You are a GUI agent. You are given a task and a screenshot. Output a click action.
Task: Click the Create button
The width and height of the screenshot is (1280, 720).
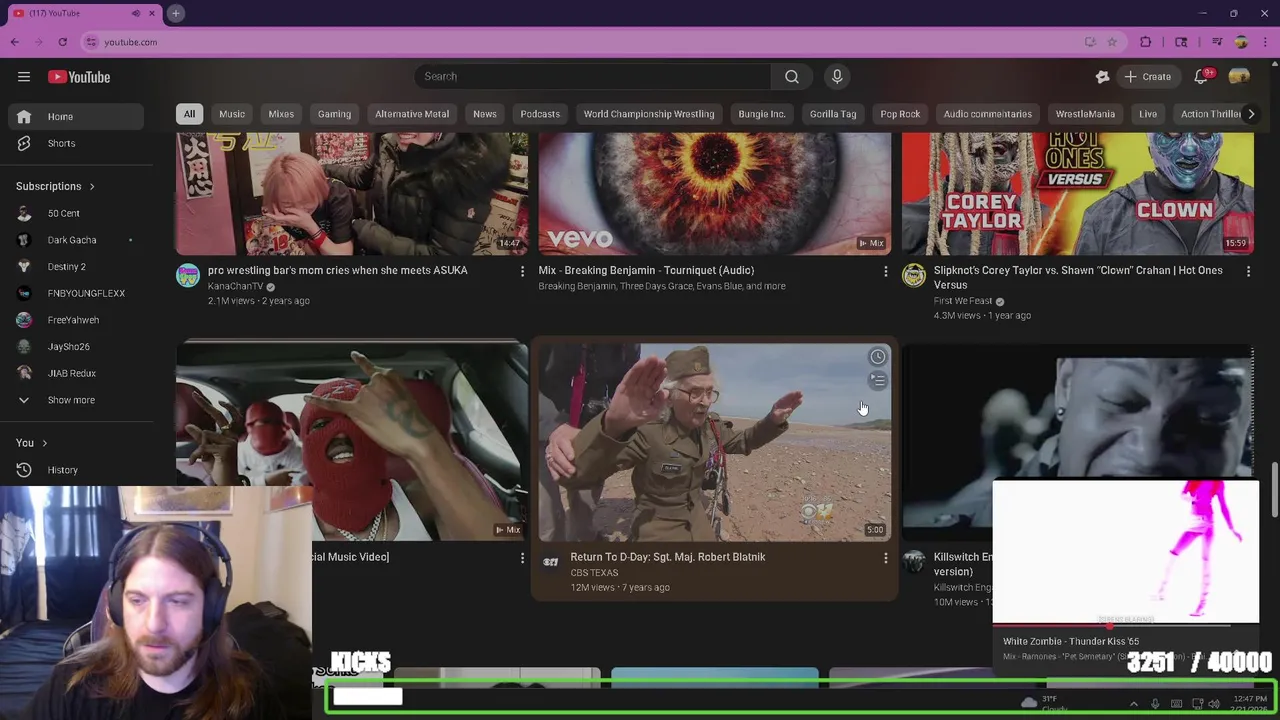point(1148,77)
